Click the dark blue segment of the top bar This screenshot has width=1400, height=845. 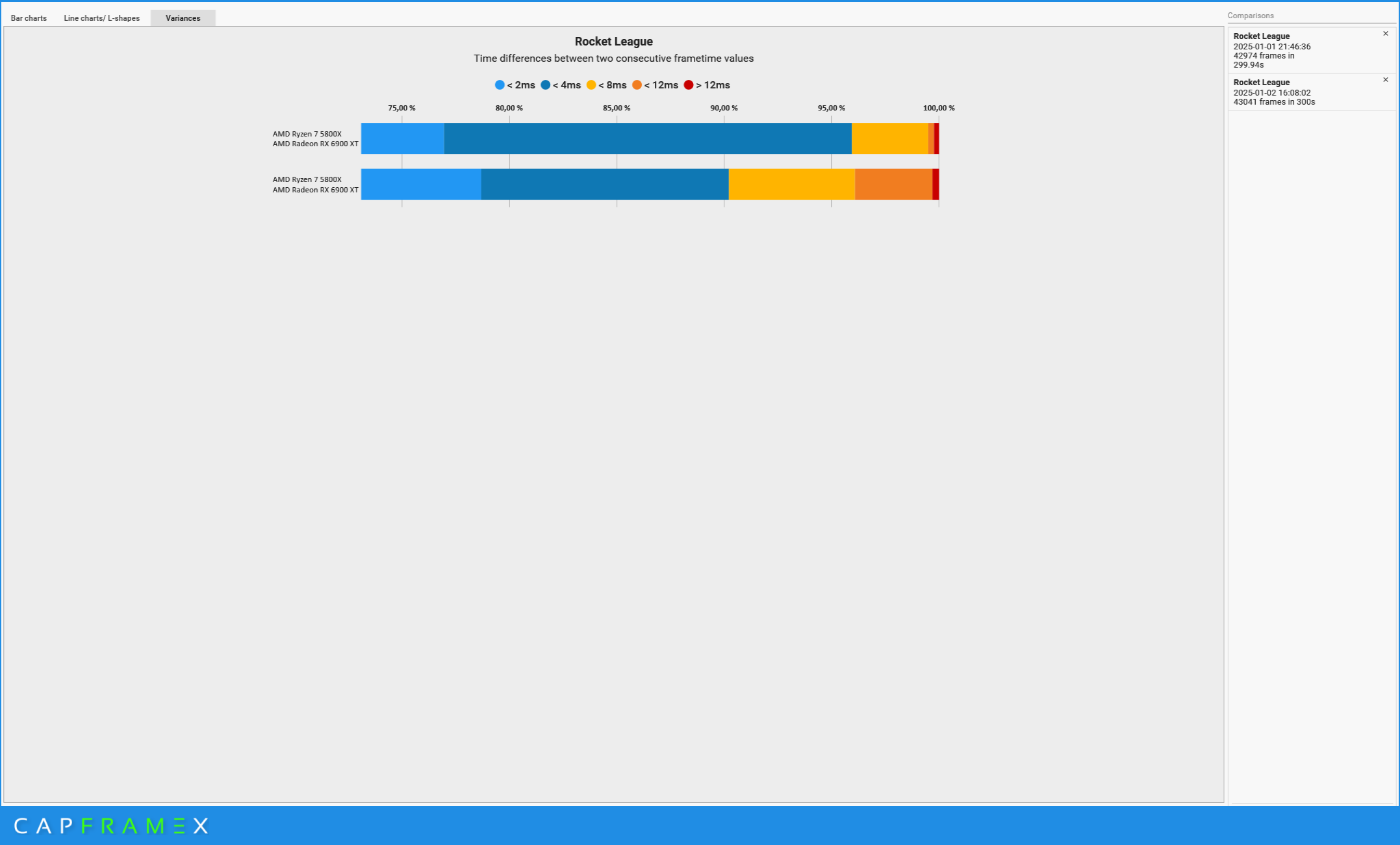[x=647, y=138]
